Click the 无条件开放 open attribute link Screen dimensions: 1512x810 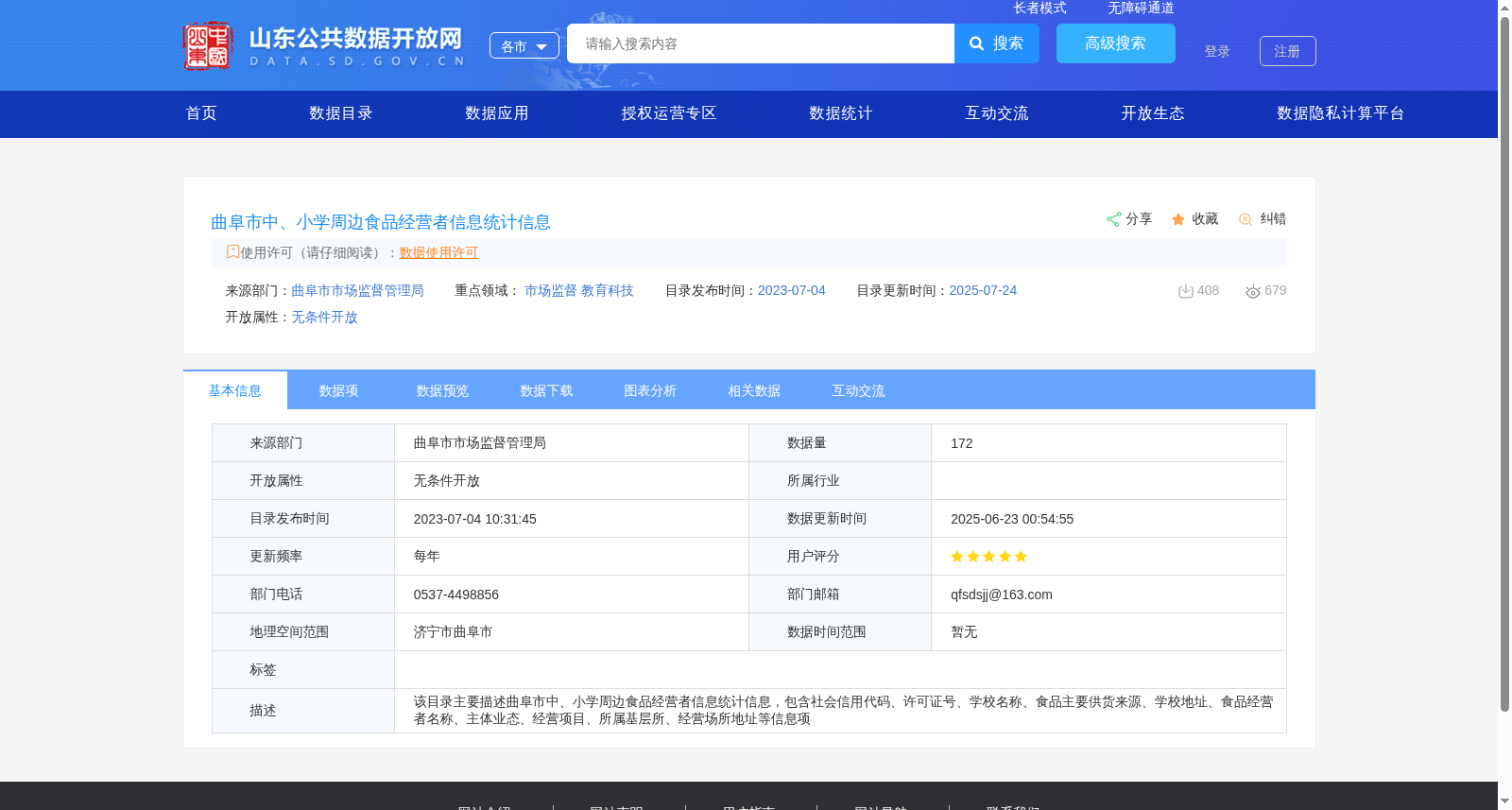[x=325, y=317]
